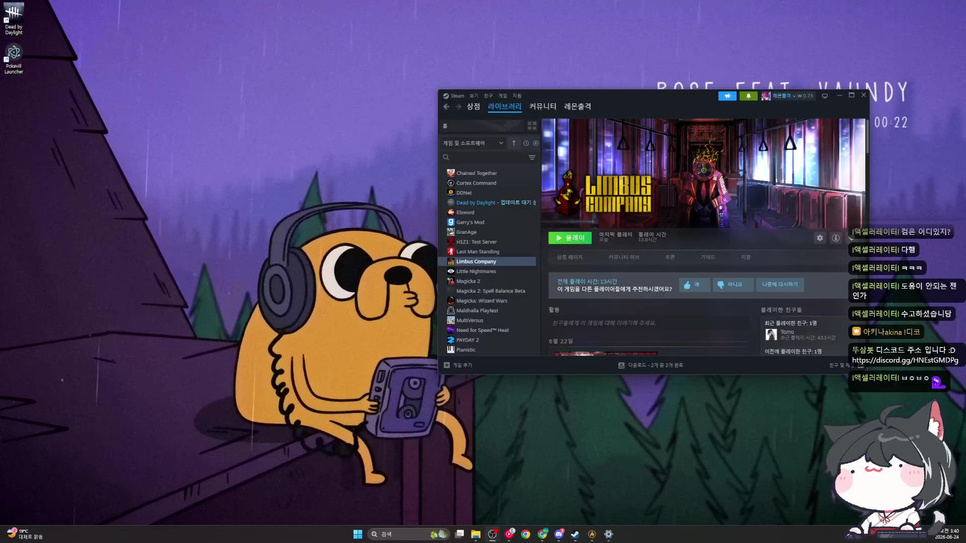Select PAYDAY 2 in library list
The height and width of the screenshot is (543, 966).
491,340
